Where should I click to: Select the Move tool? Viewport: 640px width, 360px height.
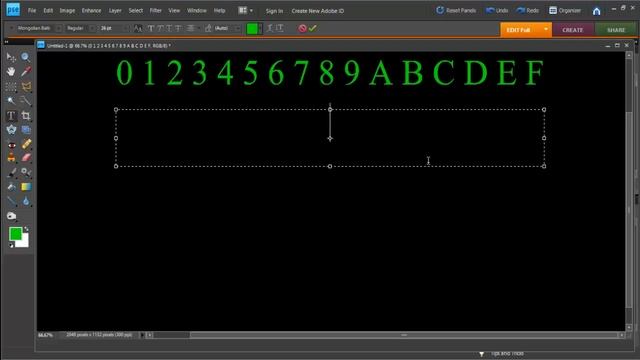point(11,57)
